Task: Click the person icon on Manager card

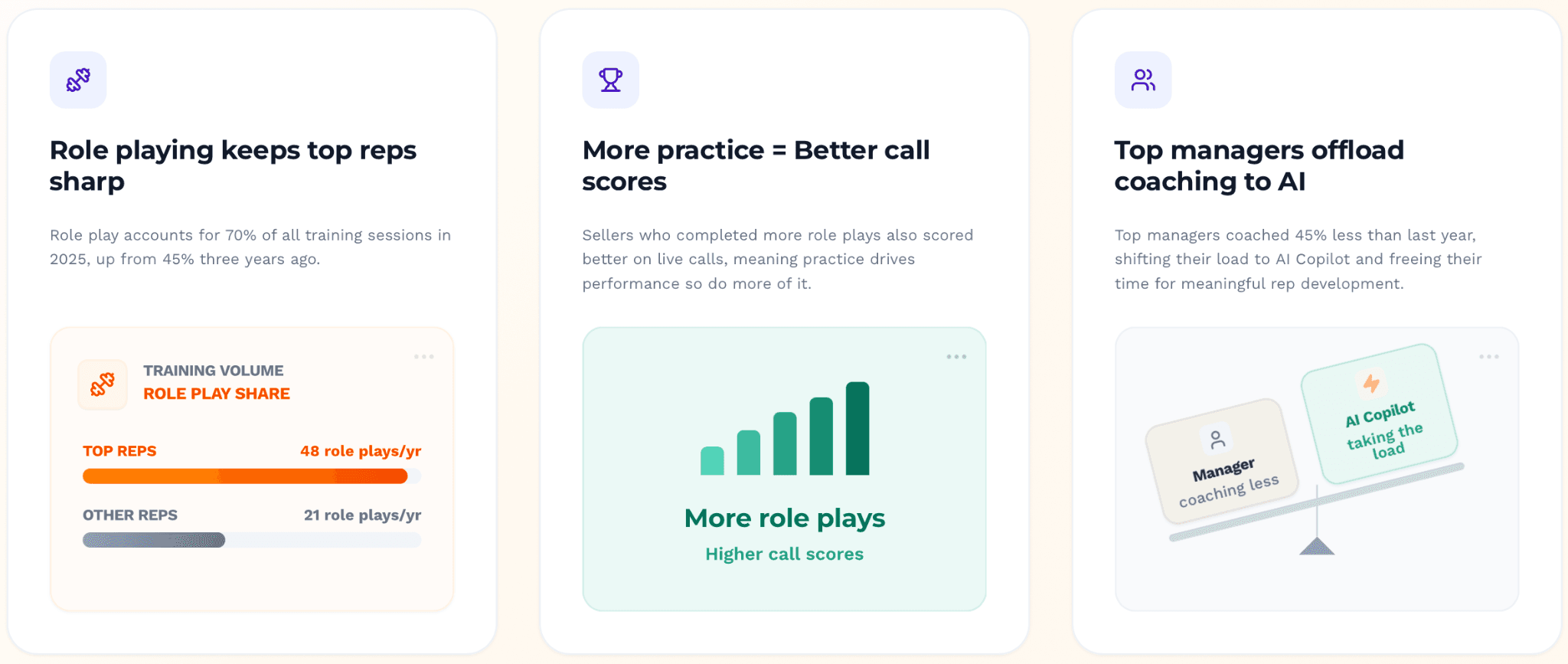Action: [1217, 439]
